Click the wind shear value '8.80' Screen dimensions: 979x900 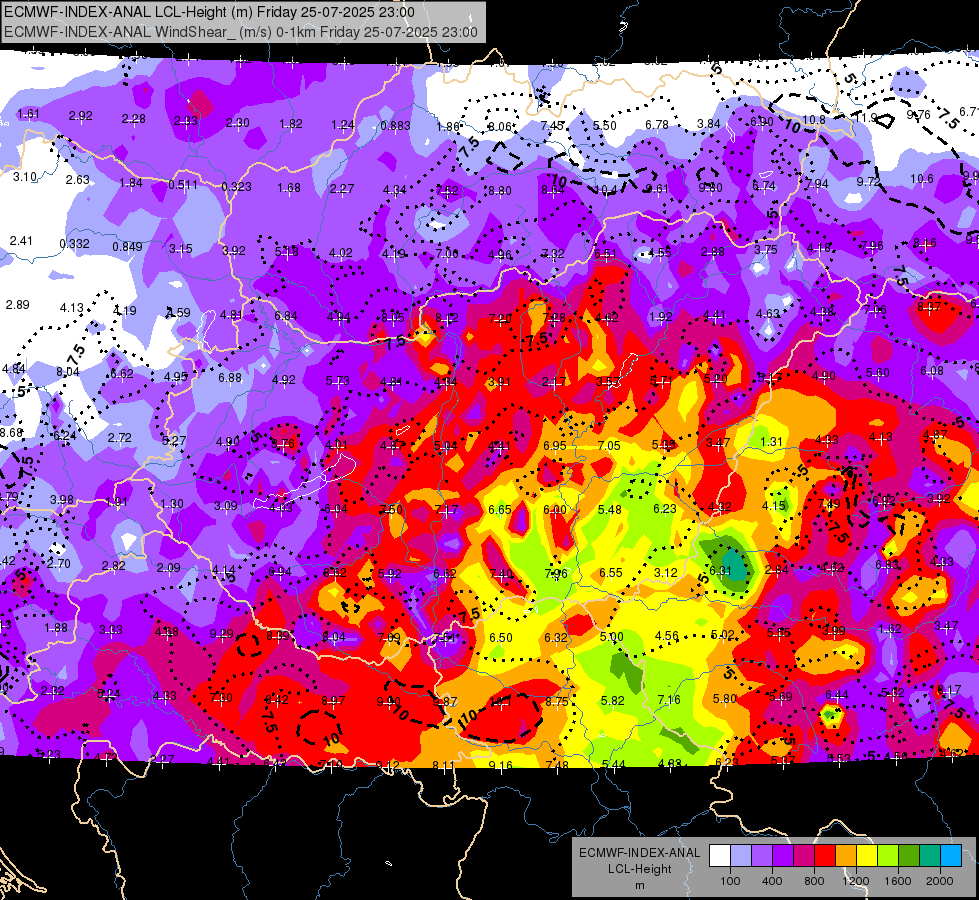499,191
